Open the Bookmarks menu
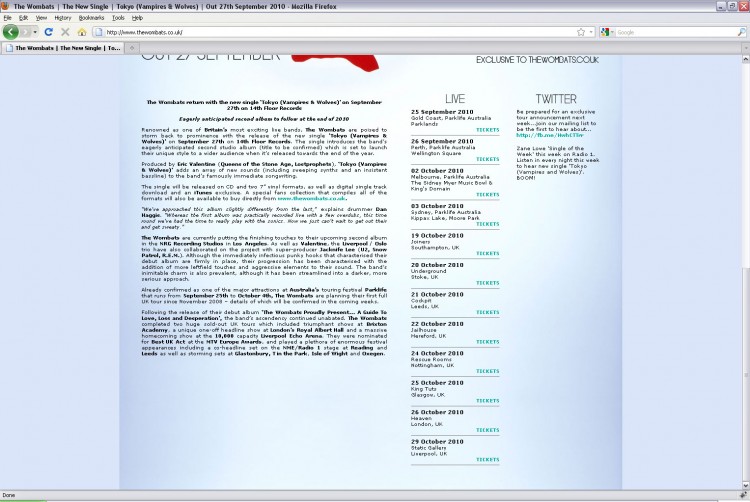The image size is (750, 502). [x=91, y=18]
